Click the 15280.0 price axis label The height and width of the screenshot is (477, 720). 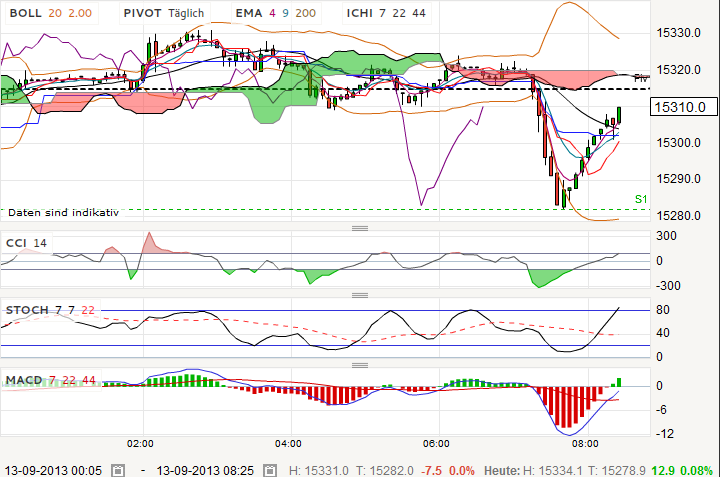tap(679, 215)
